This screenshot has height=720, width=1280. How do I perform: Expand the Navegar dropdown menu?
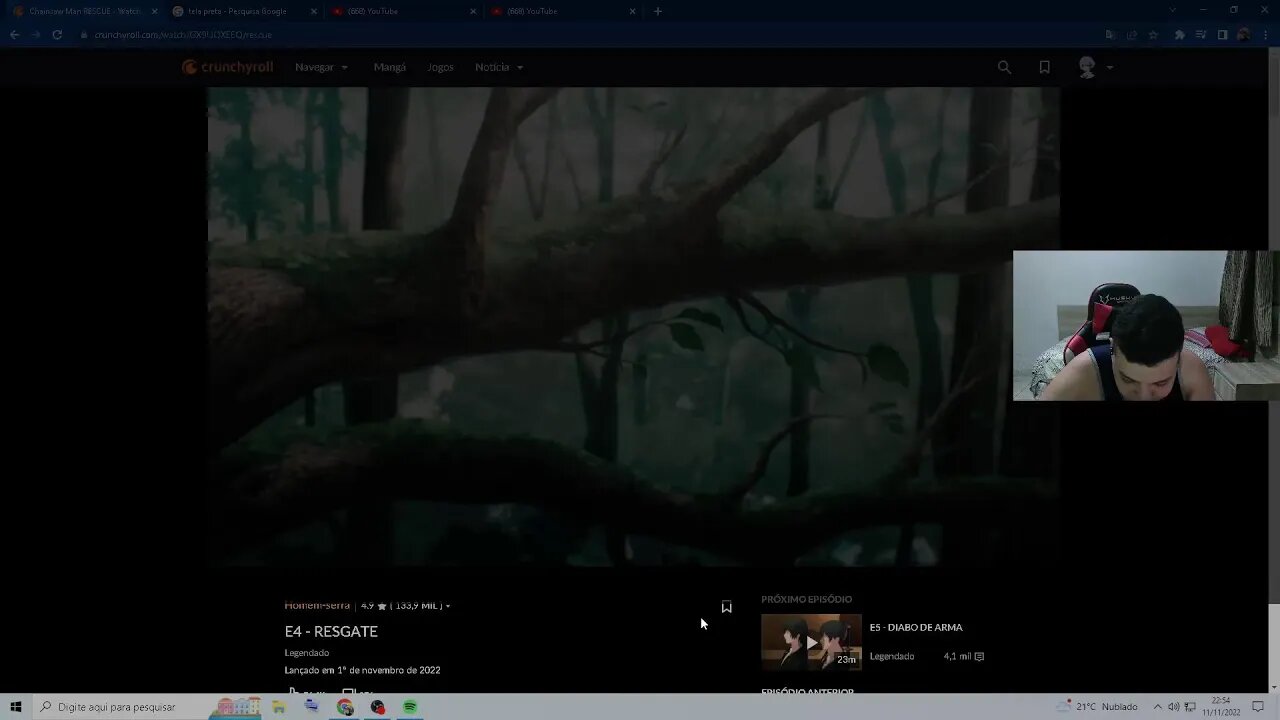click(x=321, y=67)
